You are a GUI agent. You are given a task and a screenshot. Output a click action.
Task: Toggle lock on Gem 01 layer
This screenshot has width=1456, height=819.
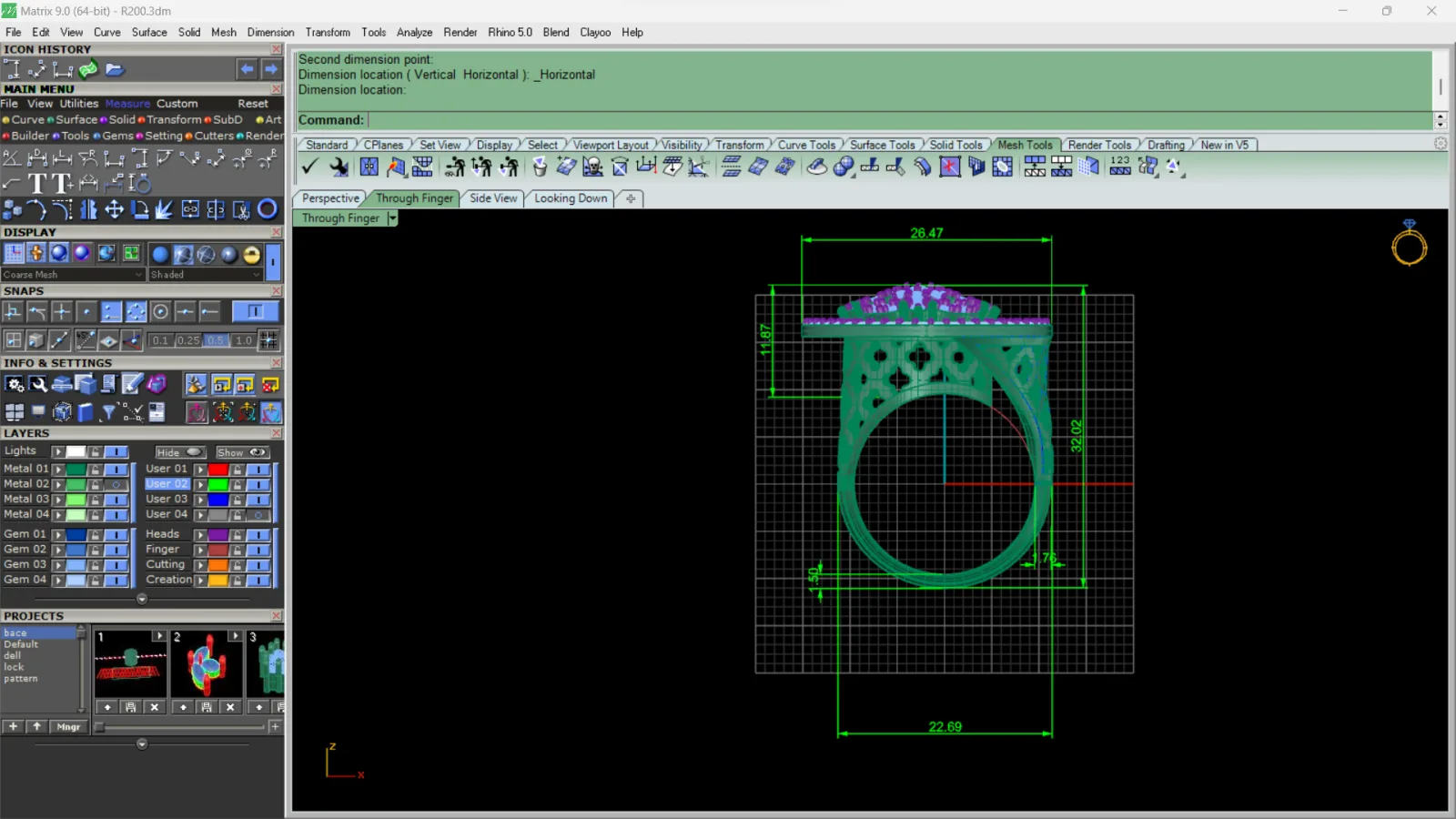click(x=96, y=535)
